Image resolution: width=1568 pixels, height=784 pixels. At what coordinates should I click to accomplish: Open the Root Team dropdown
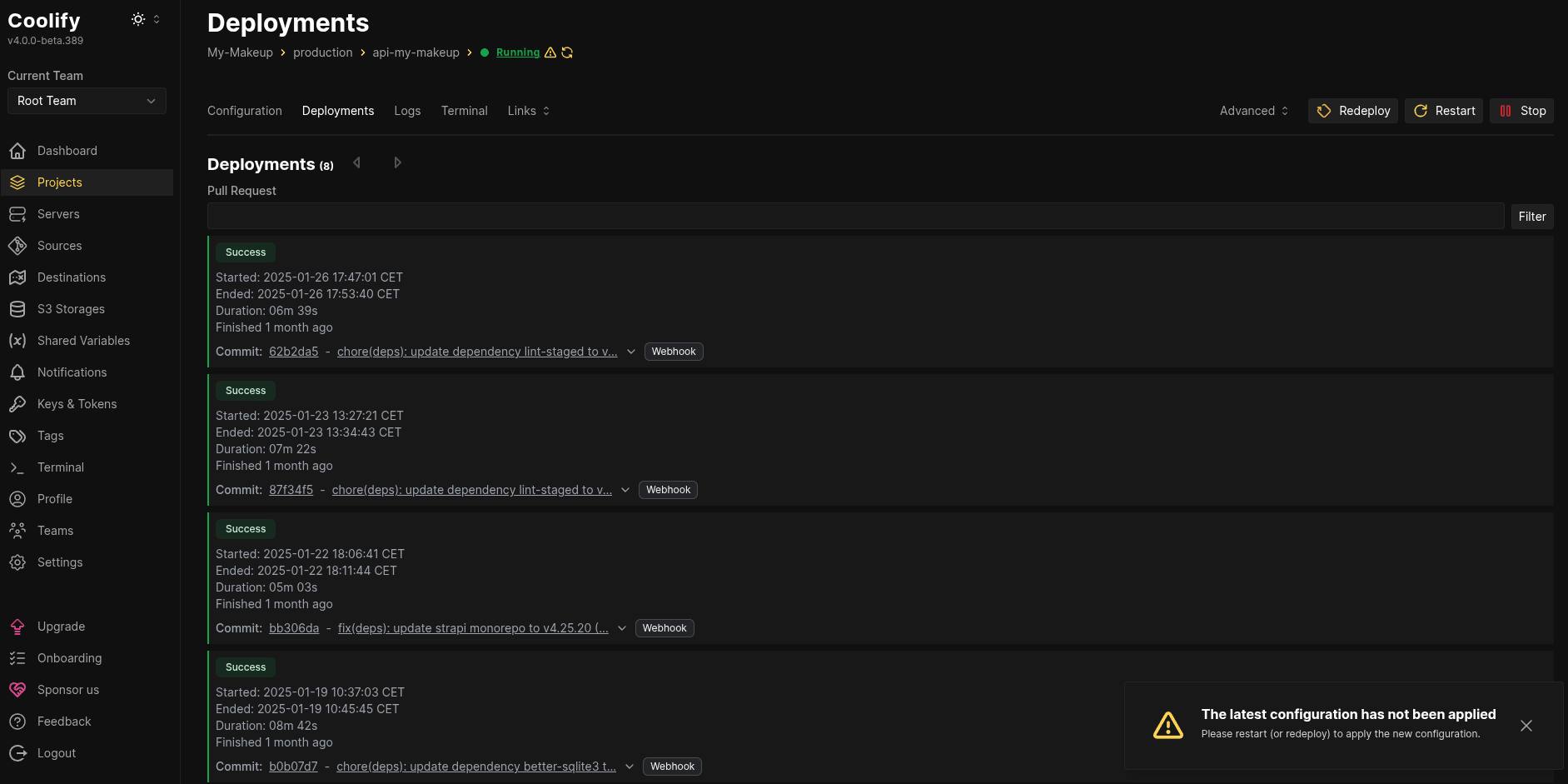[x=87, y=101]
